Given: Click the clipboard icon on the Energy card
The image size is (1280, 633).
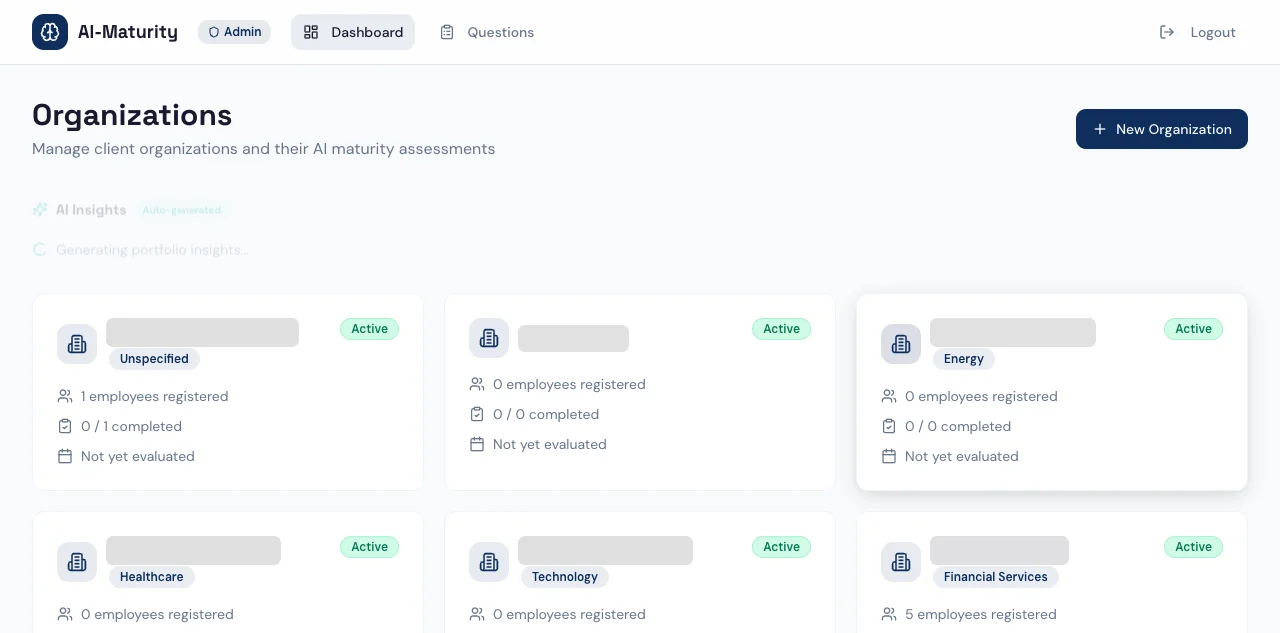Looking at the screenshot, I should [889, 426].
